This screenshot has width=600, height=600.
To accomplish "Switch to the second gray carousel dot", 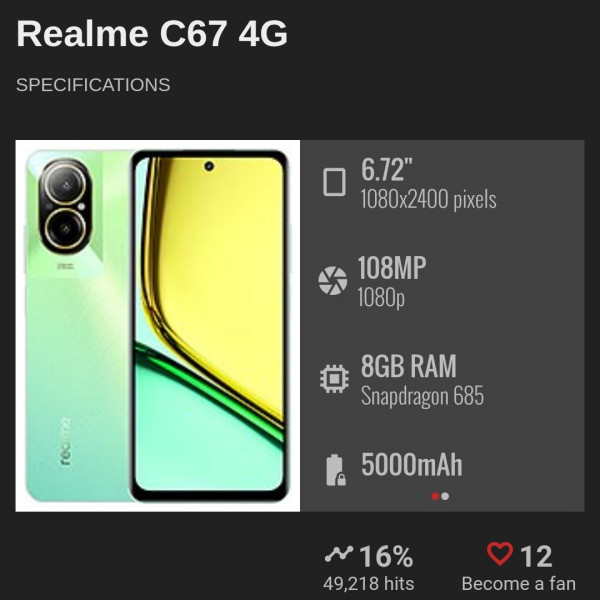I will coord(445,496).
